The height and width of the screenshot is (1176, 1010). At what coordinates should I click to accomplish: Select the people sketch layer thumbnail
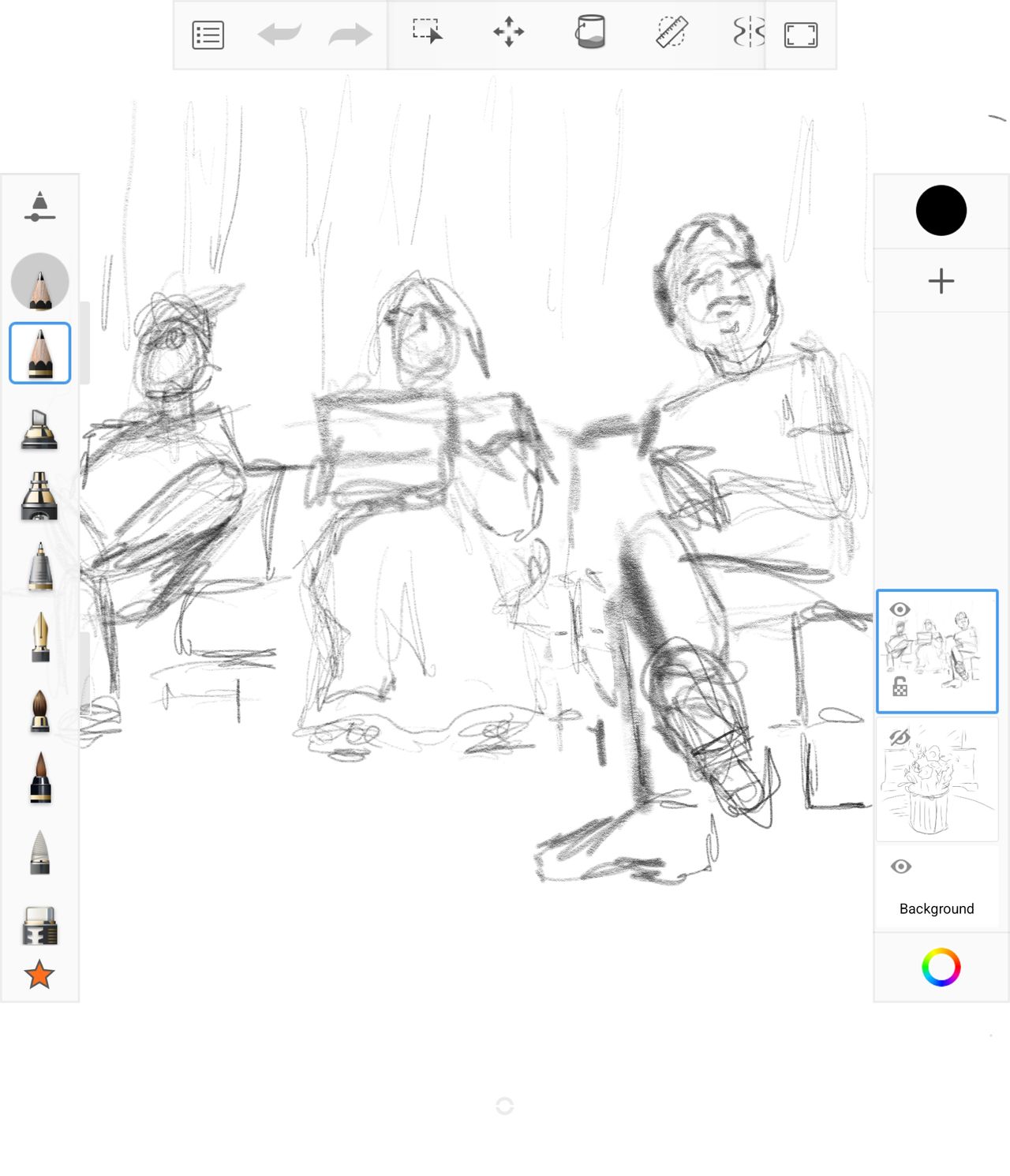click(937, 651)
